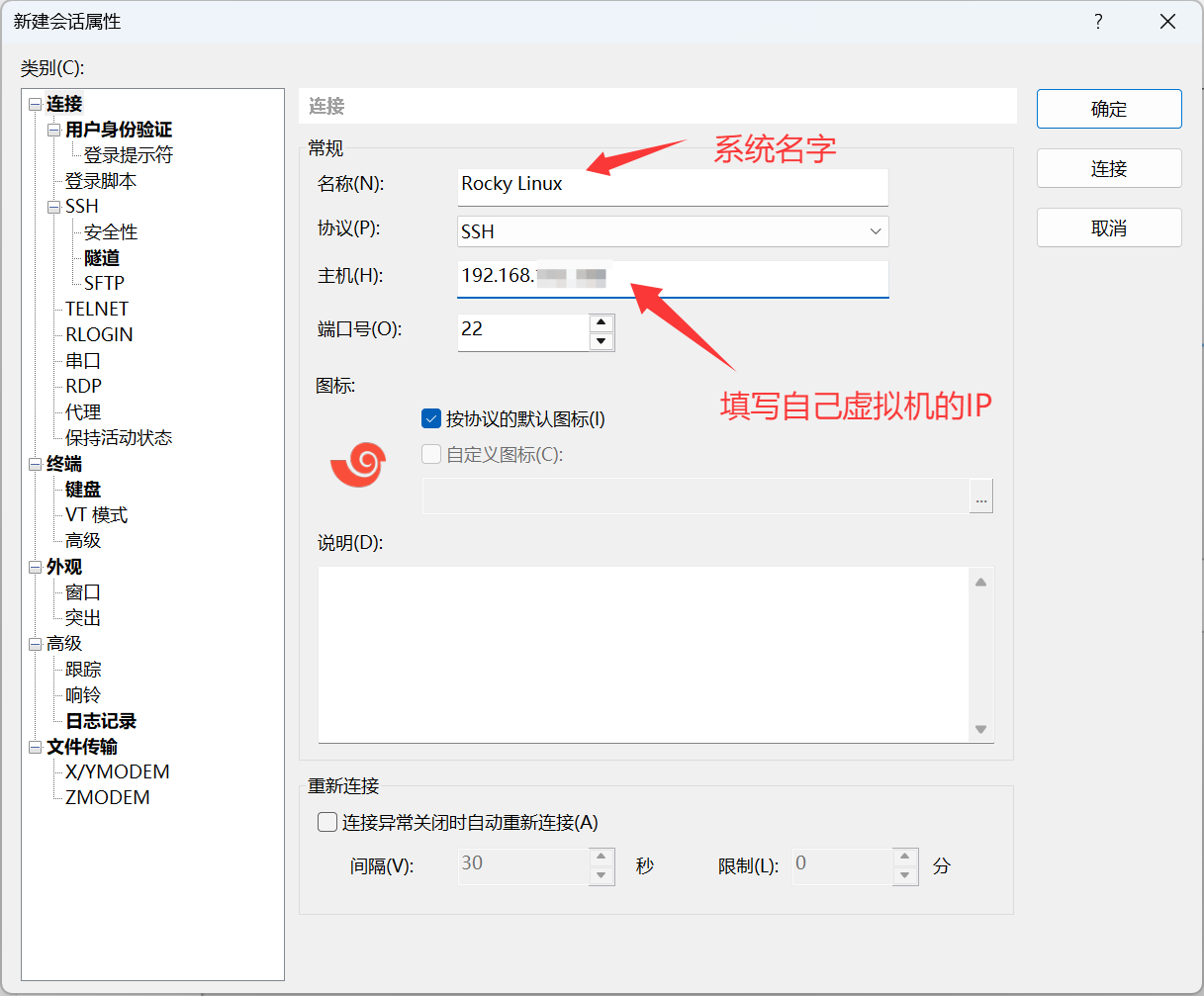
Task: Enable auto reconnect on abnormal close
Action: (x=327, y=822)
